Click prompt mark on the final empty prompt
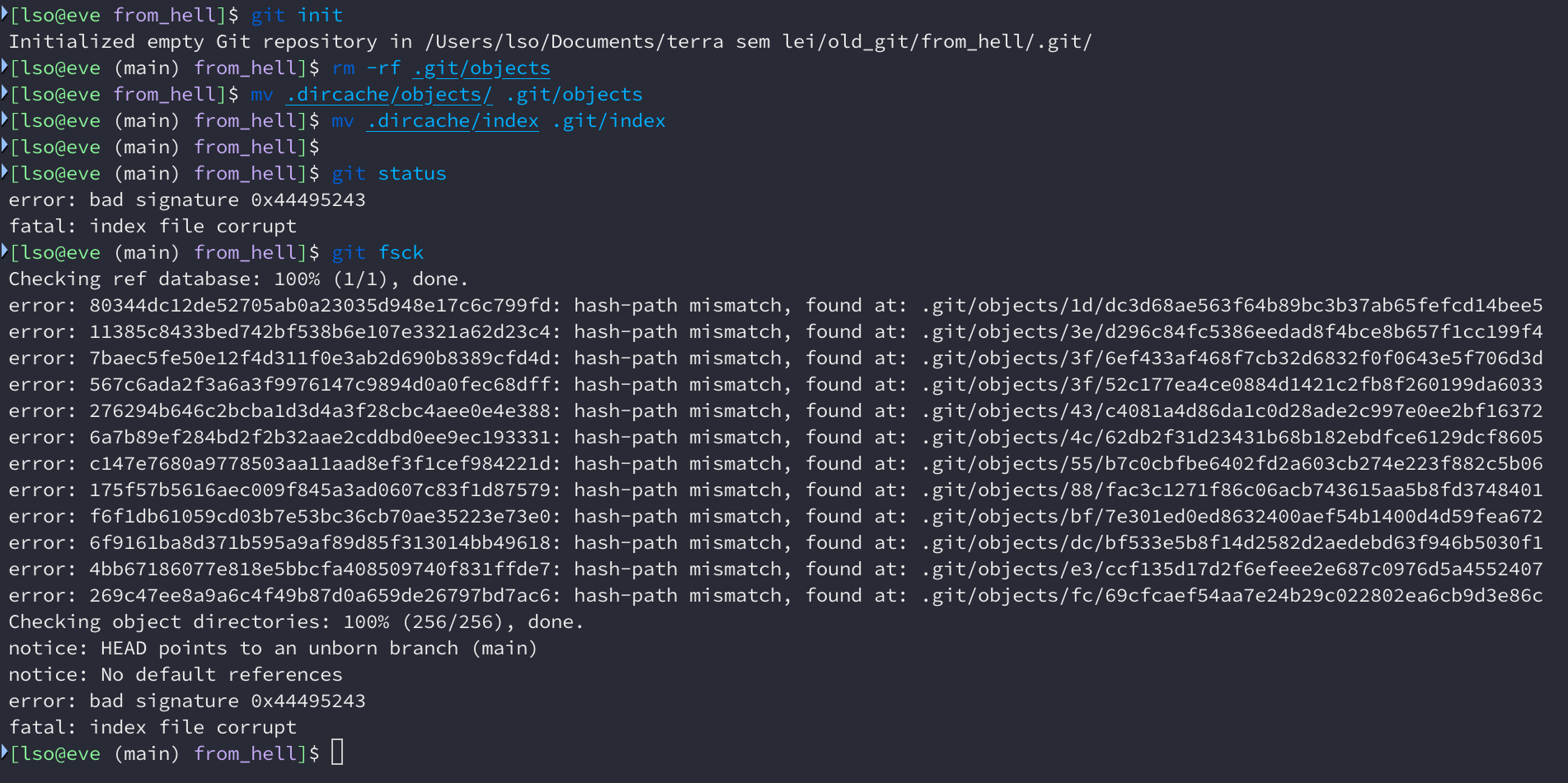 [5, 752]
